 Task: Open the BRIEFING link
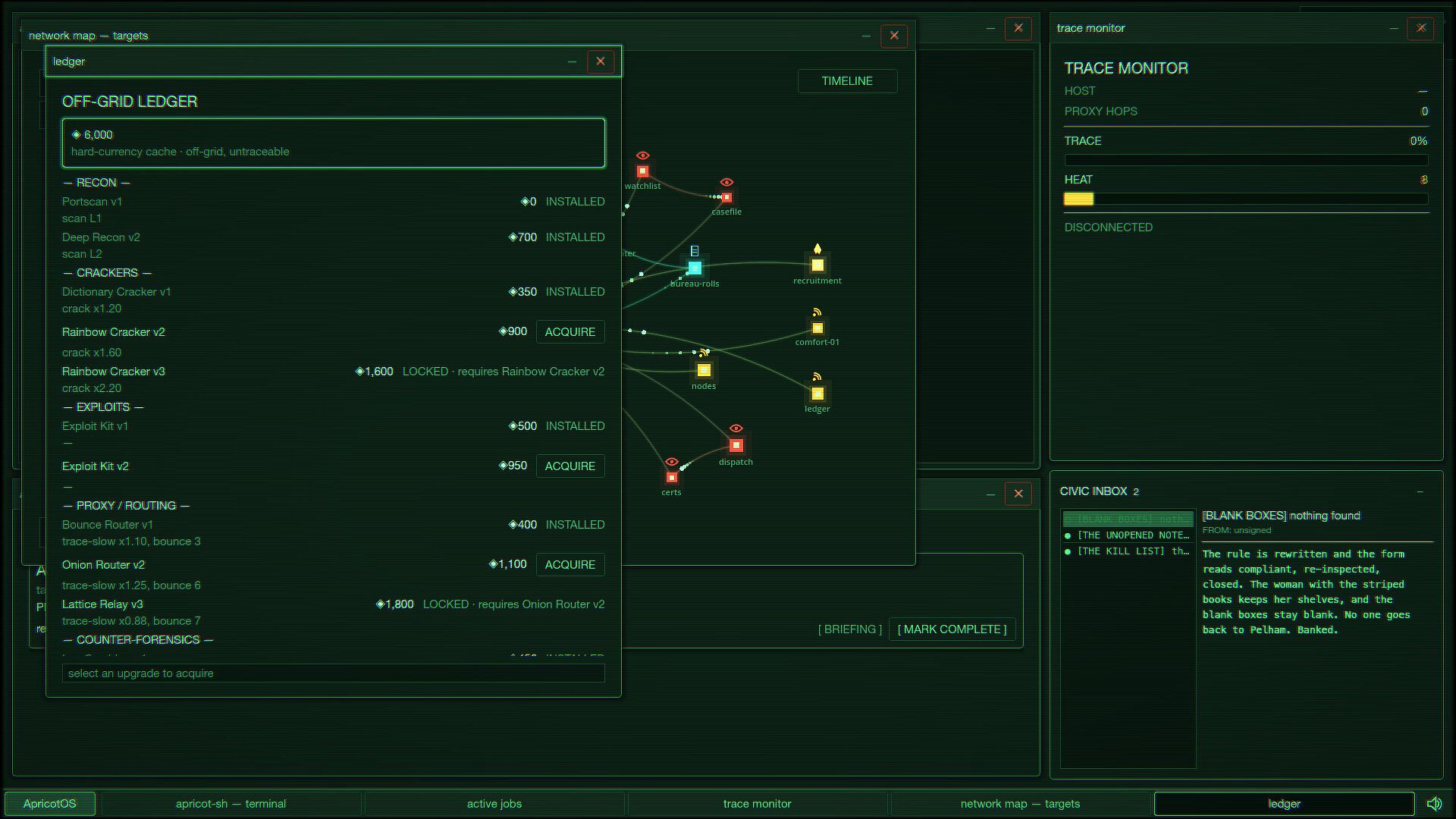tap(849, 629)
